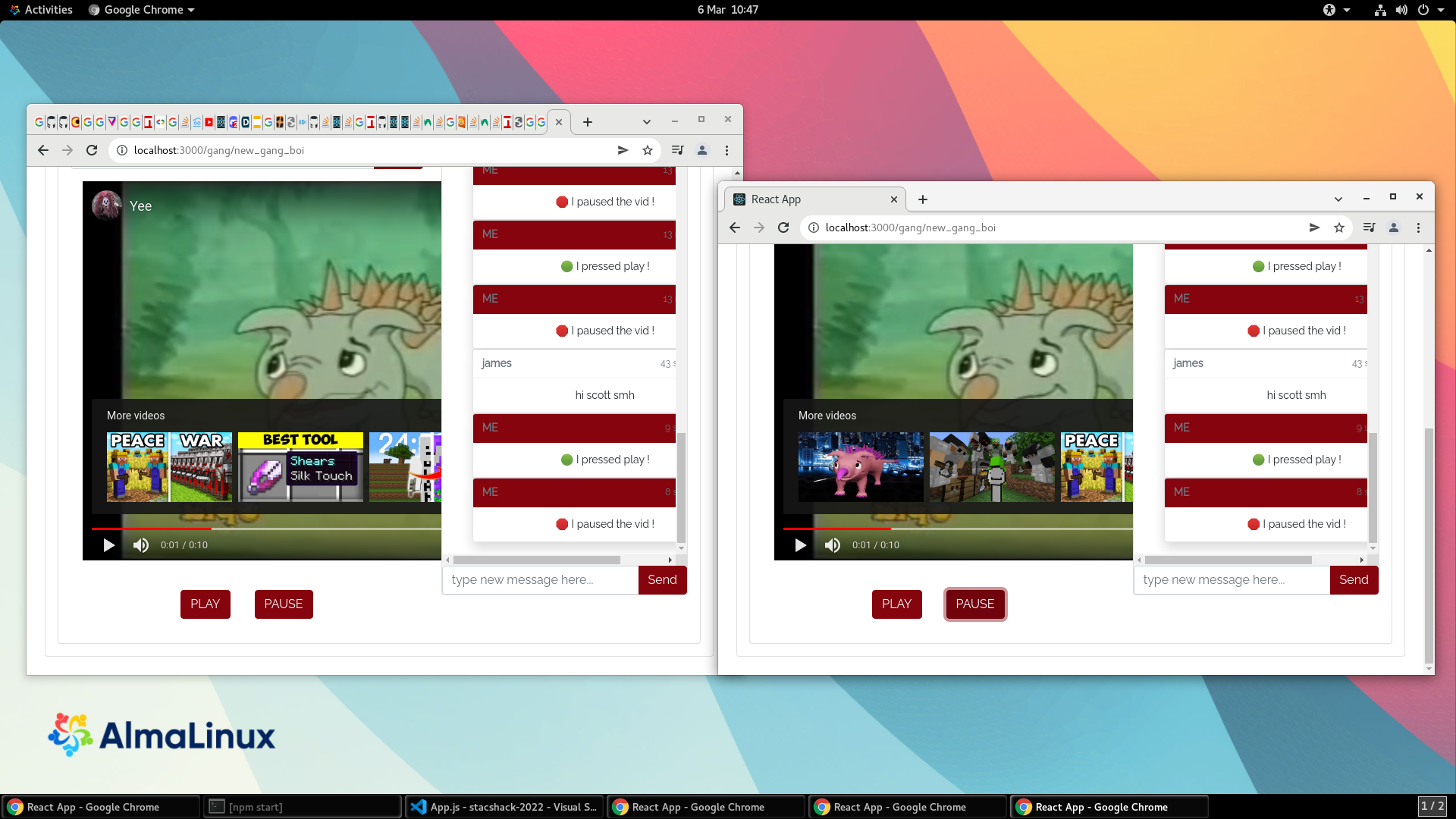
Task: Expand tab search chevron in left window
Action: [646, 122]
